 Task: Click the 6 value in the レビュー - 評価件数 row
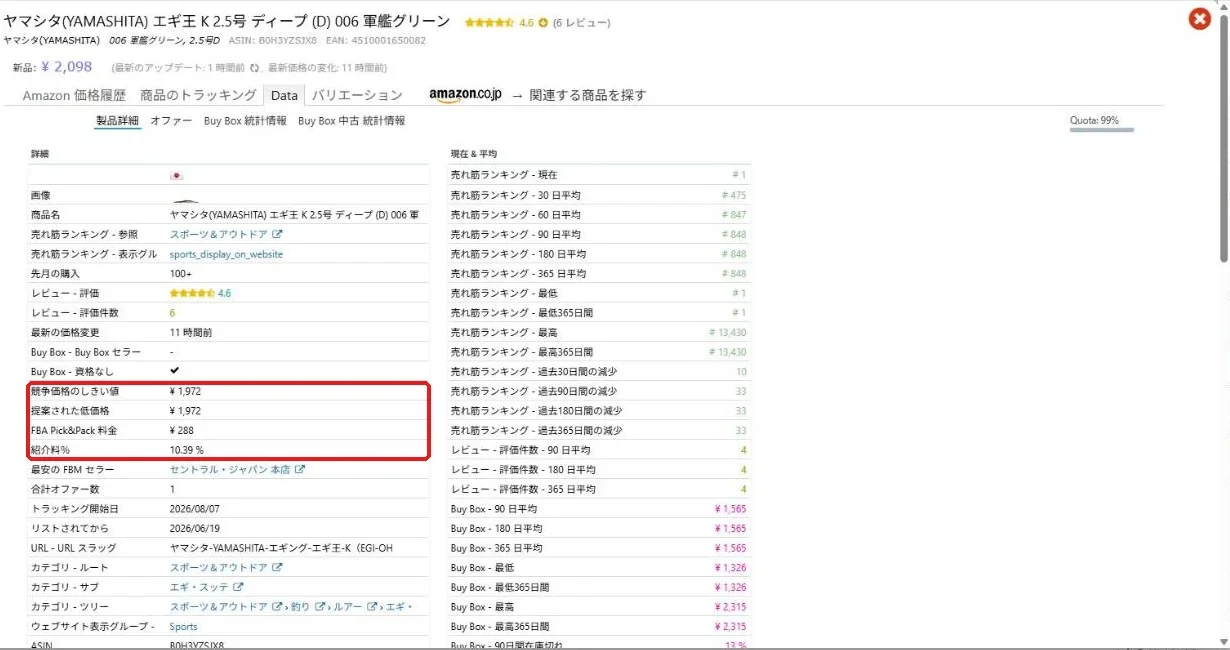(x=172, y=312)
